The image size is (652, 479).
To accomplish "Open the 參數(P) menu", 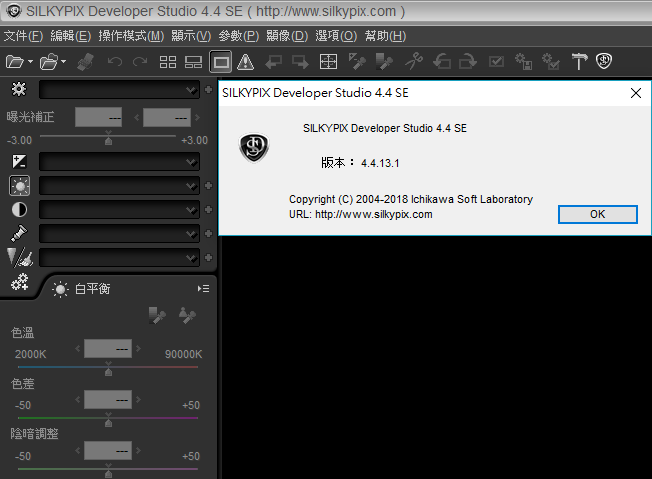I will [x=239, y=36].
